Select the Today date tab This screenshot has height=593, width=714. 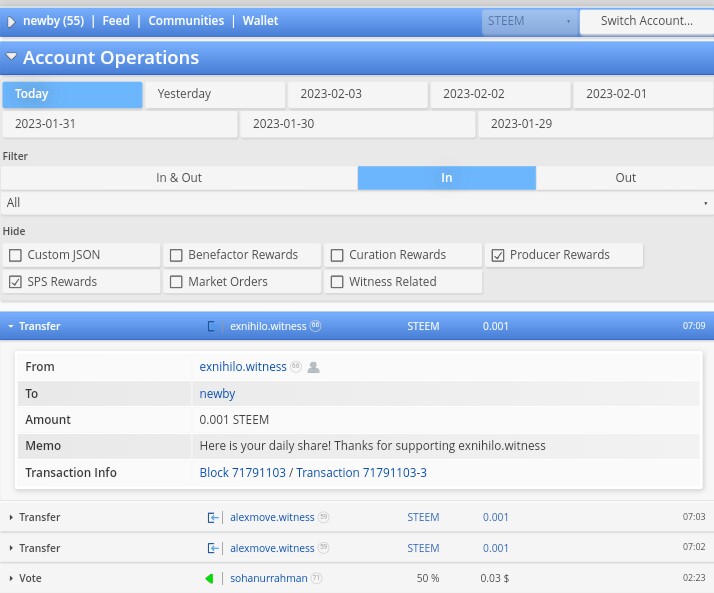tap(72, 94)
